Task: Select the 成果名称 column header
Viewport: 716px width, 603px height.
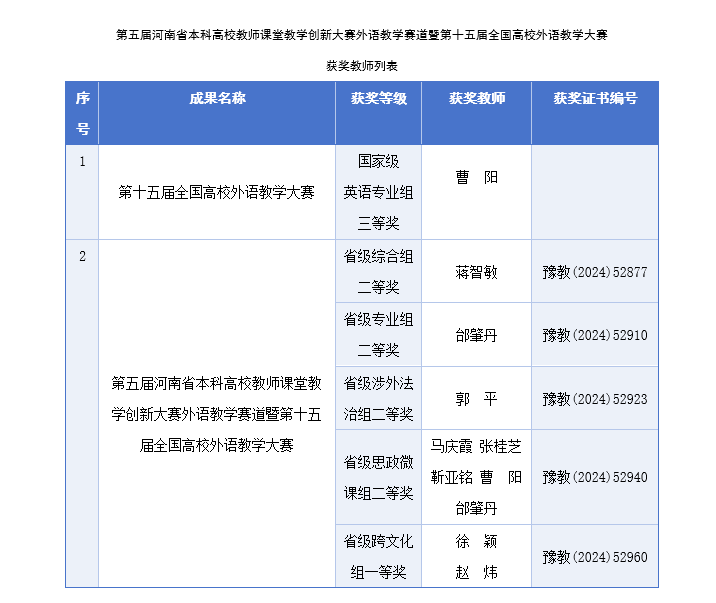Action: point(217,98)
